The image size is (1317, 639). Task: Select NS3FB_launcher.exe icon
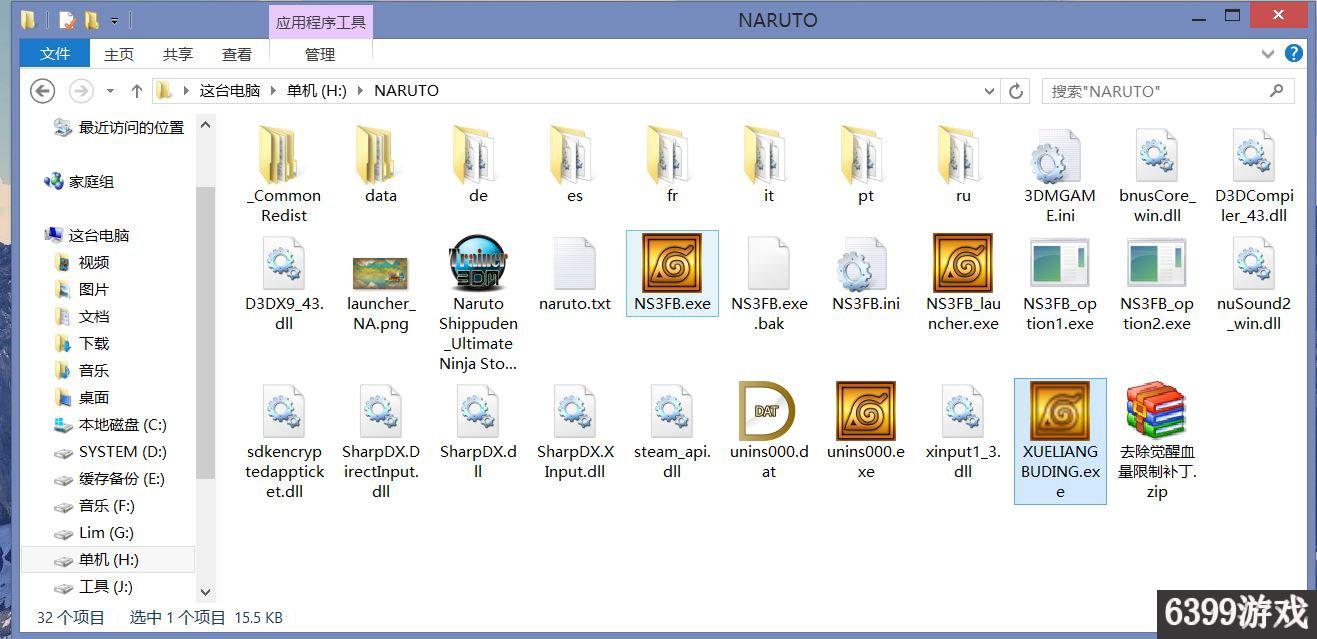tap(963, 284)
